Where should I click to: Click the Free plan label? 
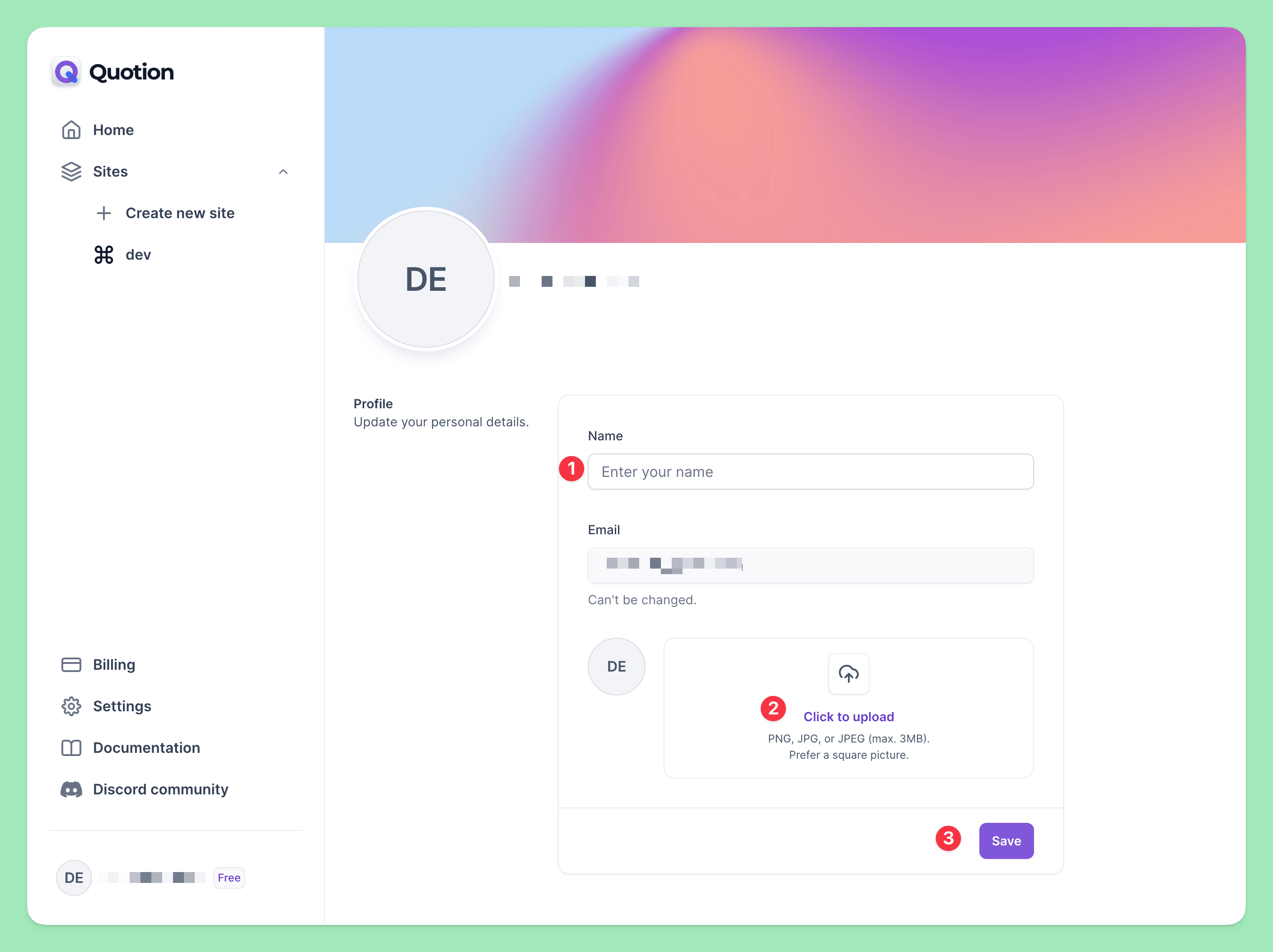coord(228,877)
